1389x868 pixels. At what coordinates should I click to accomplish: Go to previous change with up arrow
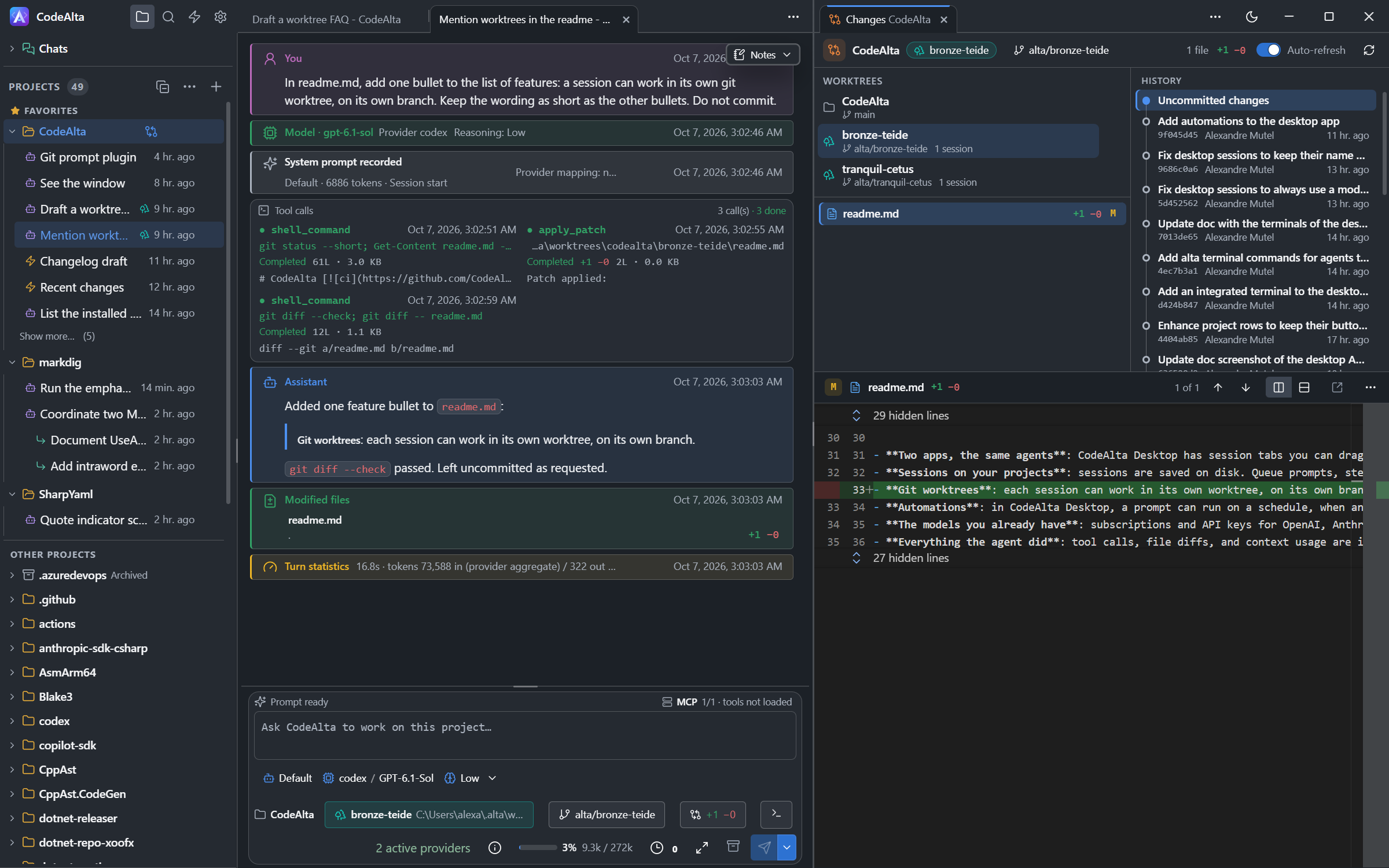pyautogui.click(x=1218, y=387)
